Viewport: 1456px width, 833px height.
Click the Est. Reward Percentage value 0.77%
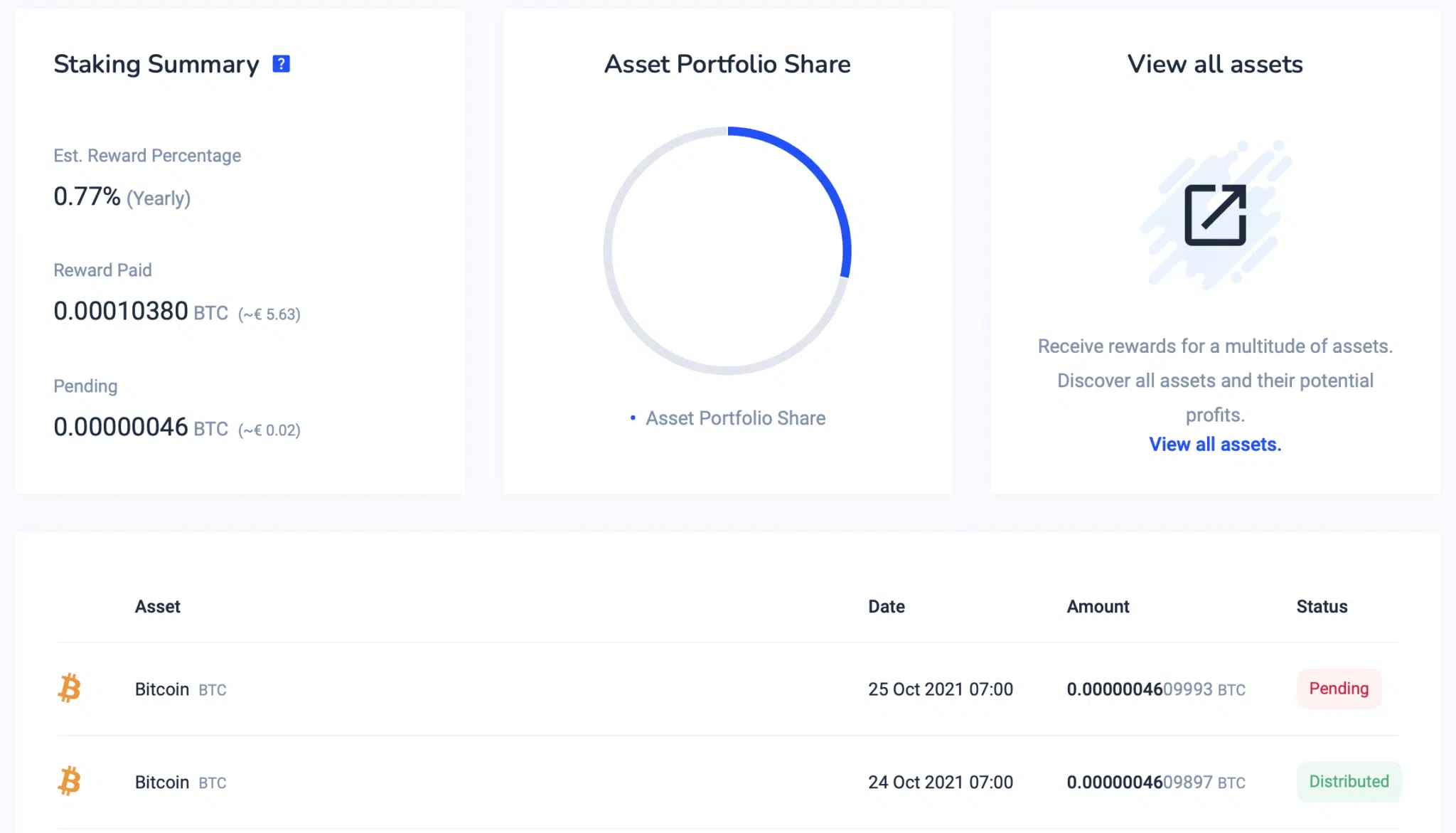tap(85, 197)
